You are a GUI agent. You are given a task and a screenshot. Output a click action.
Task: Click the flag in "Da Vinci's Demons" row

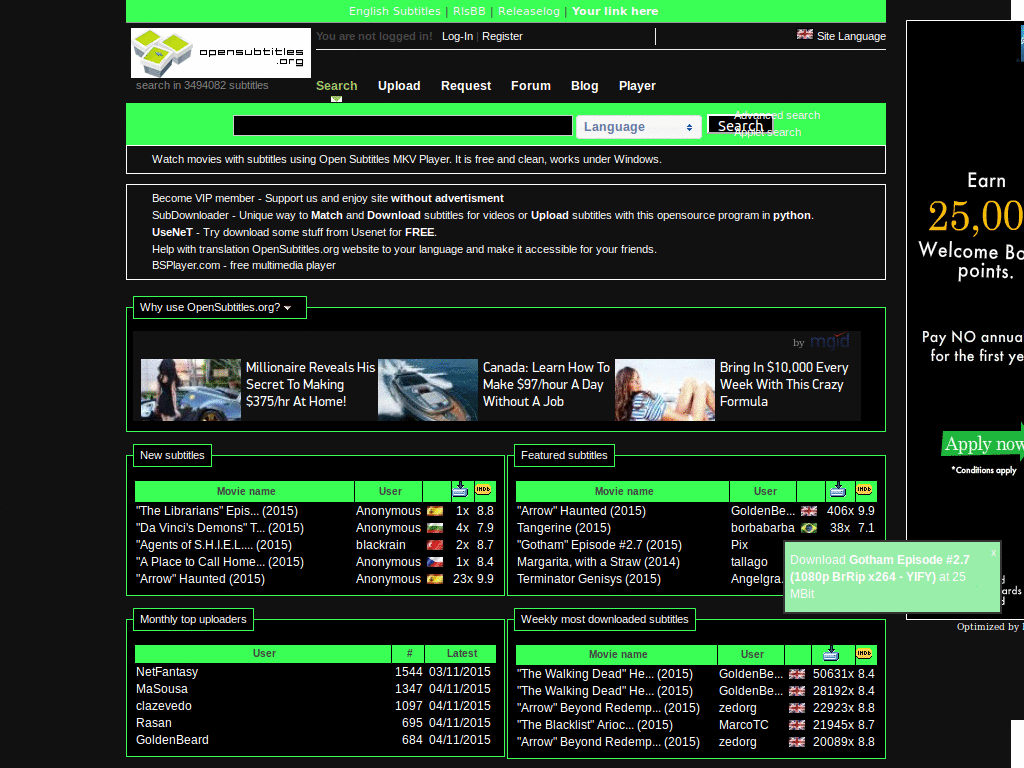coord(435,528)
